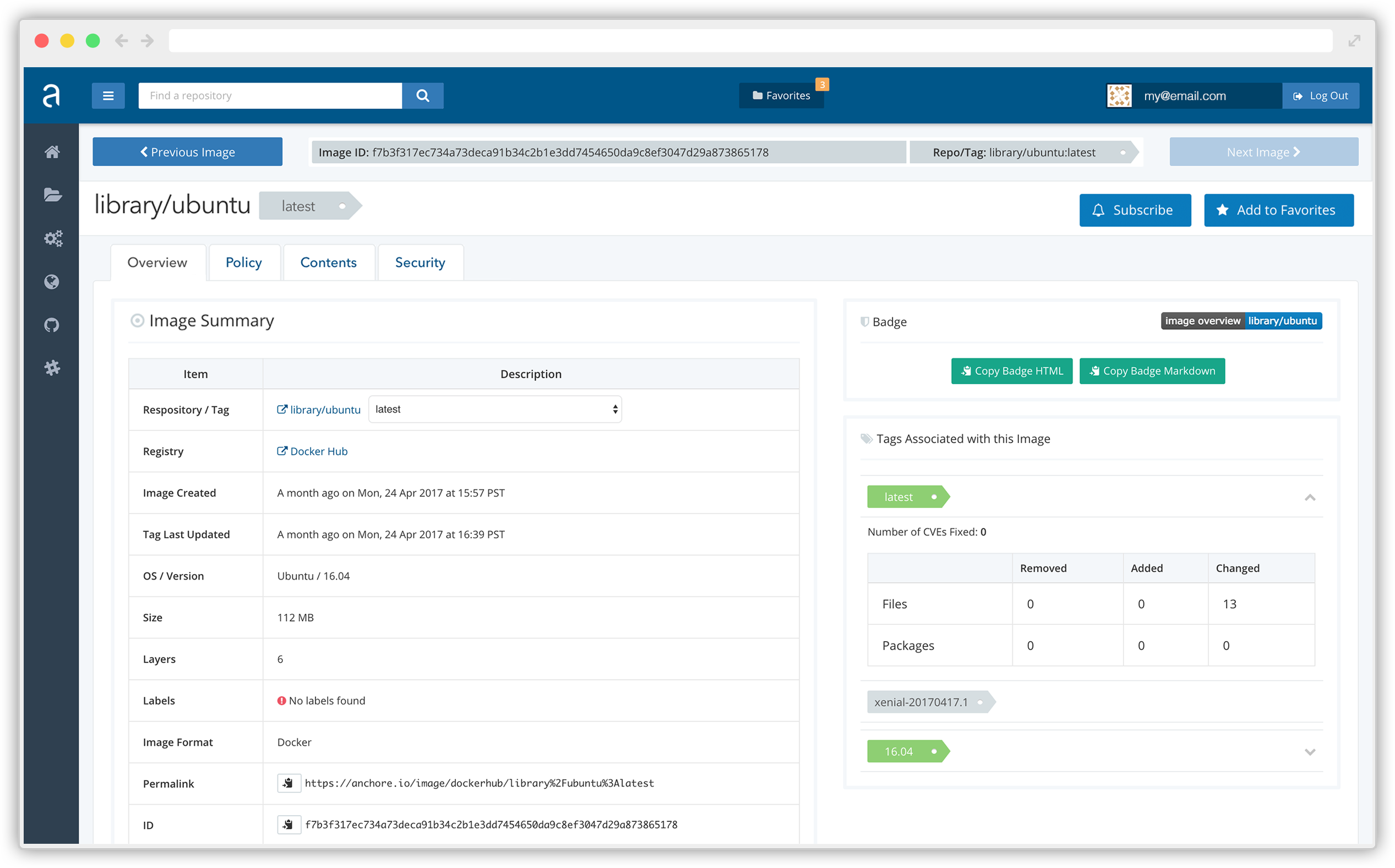Collapse the latest tag section chevron
1395x868 pixels.
(x=1310, y=497)
